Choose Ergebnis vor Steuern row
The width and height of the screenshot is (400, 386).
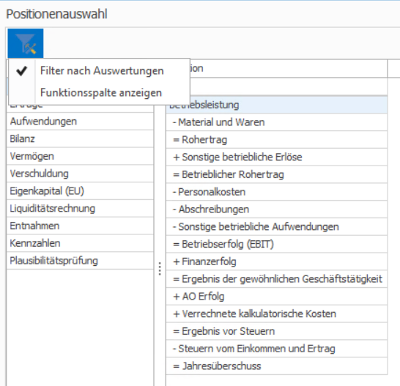277,331
